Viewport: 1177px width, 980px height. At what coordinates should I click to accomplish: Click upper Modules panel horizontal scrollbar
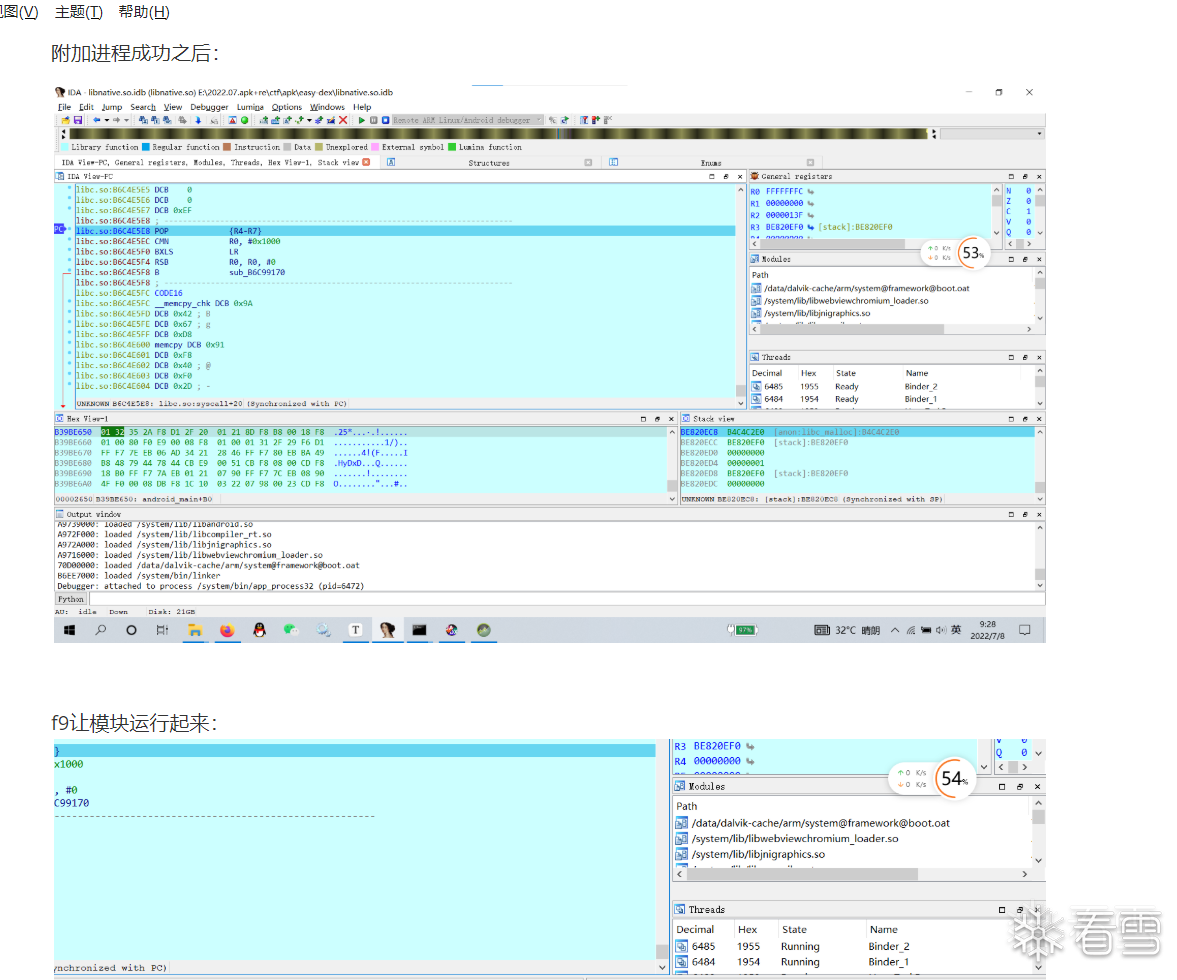click(x=852, y=329)
